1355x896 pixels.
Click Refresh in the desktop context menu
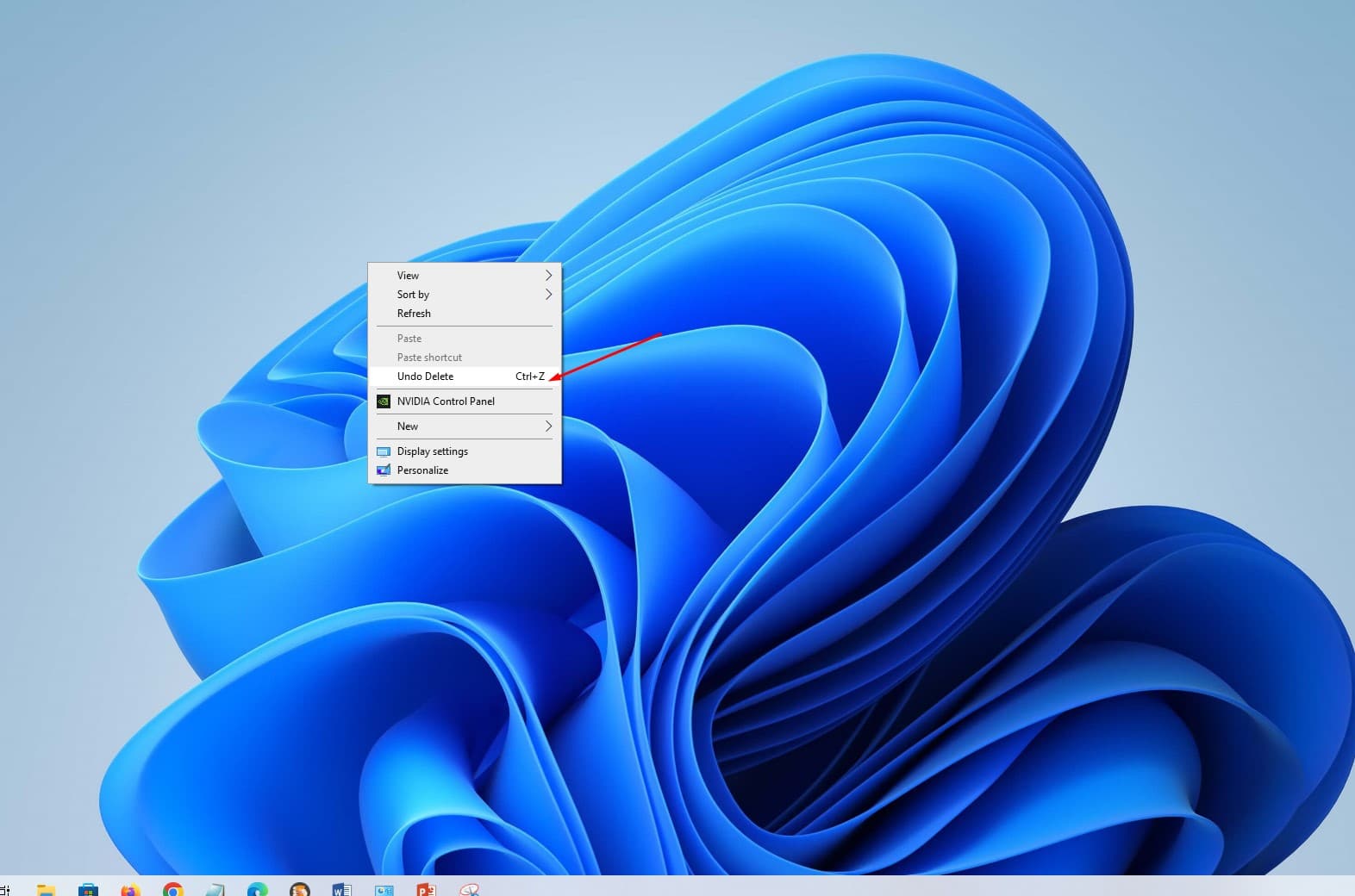tap(465, 314)
